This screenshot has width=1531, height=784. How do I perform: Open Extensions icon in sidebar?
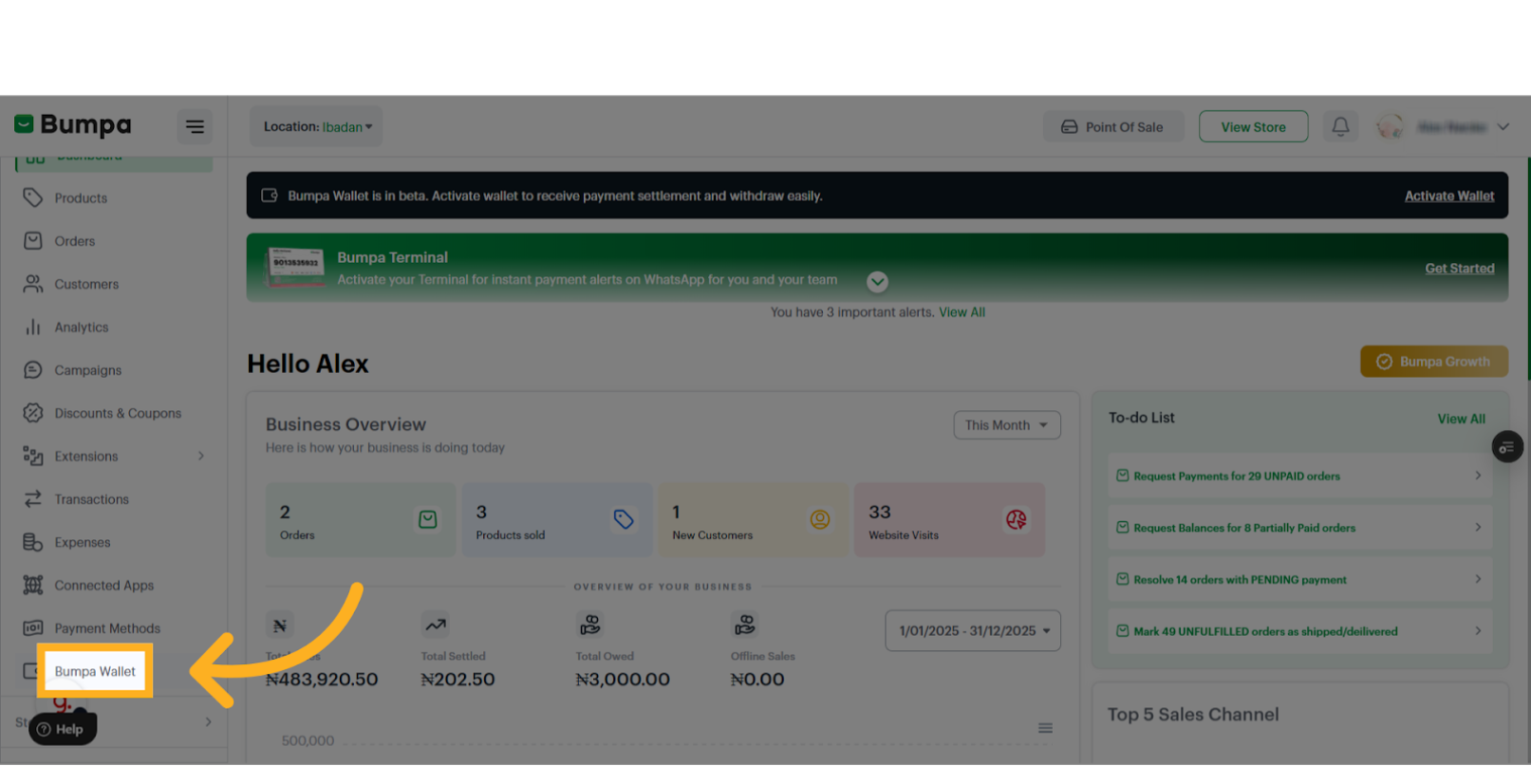(x=33, y=457)
